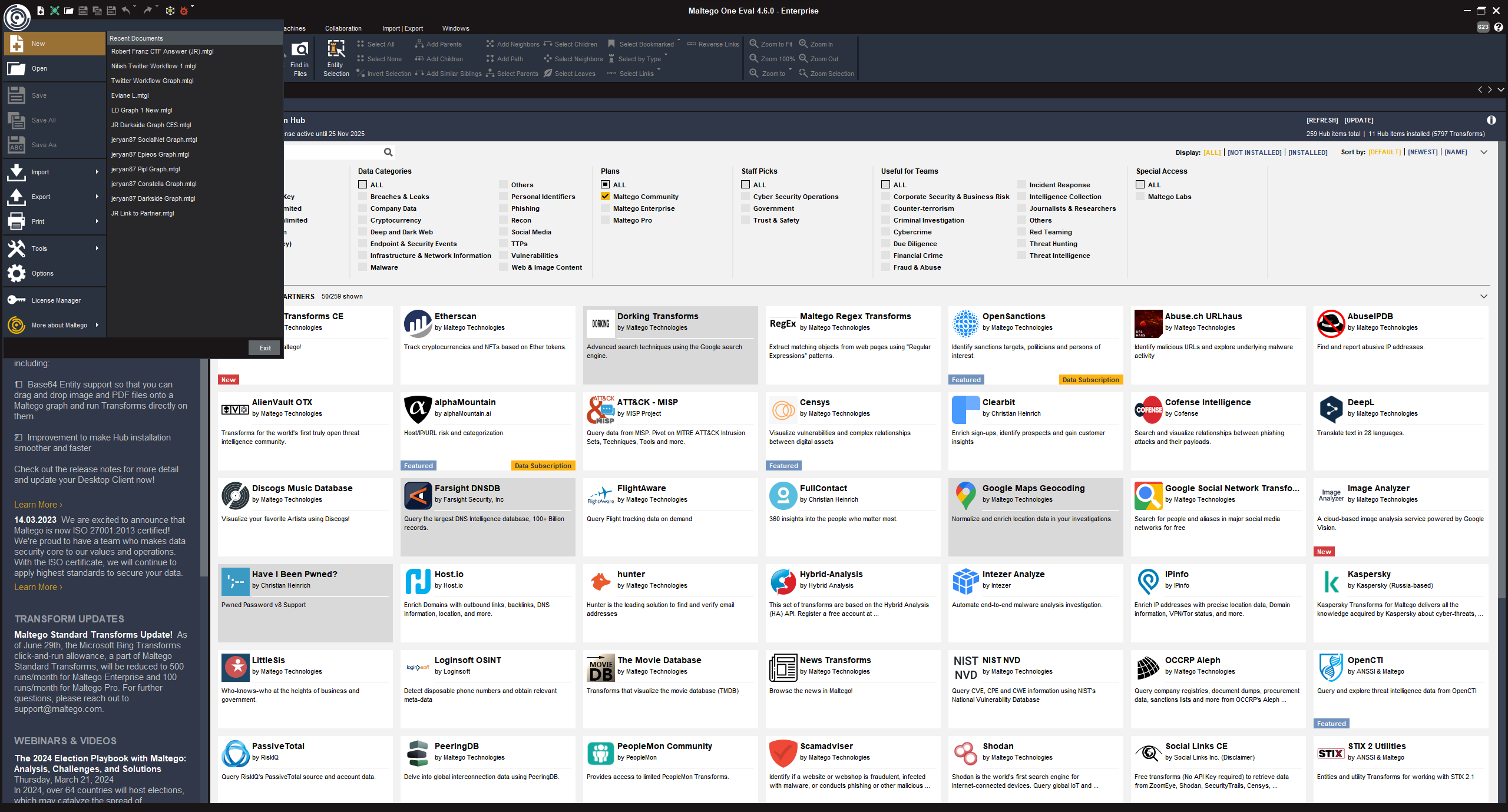Image resolution: width=1508 pixels, height=812 pixels.
Task: Activate the Entity Selection tool
Action: click(x=336, y=58)
